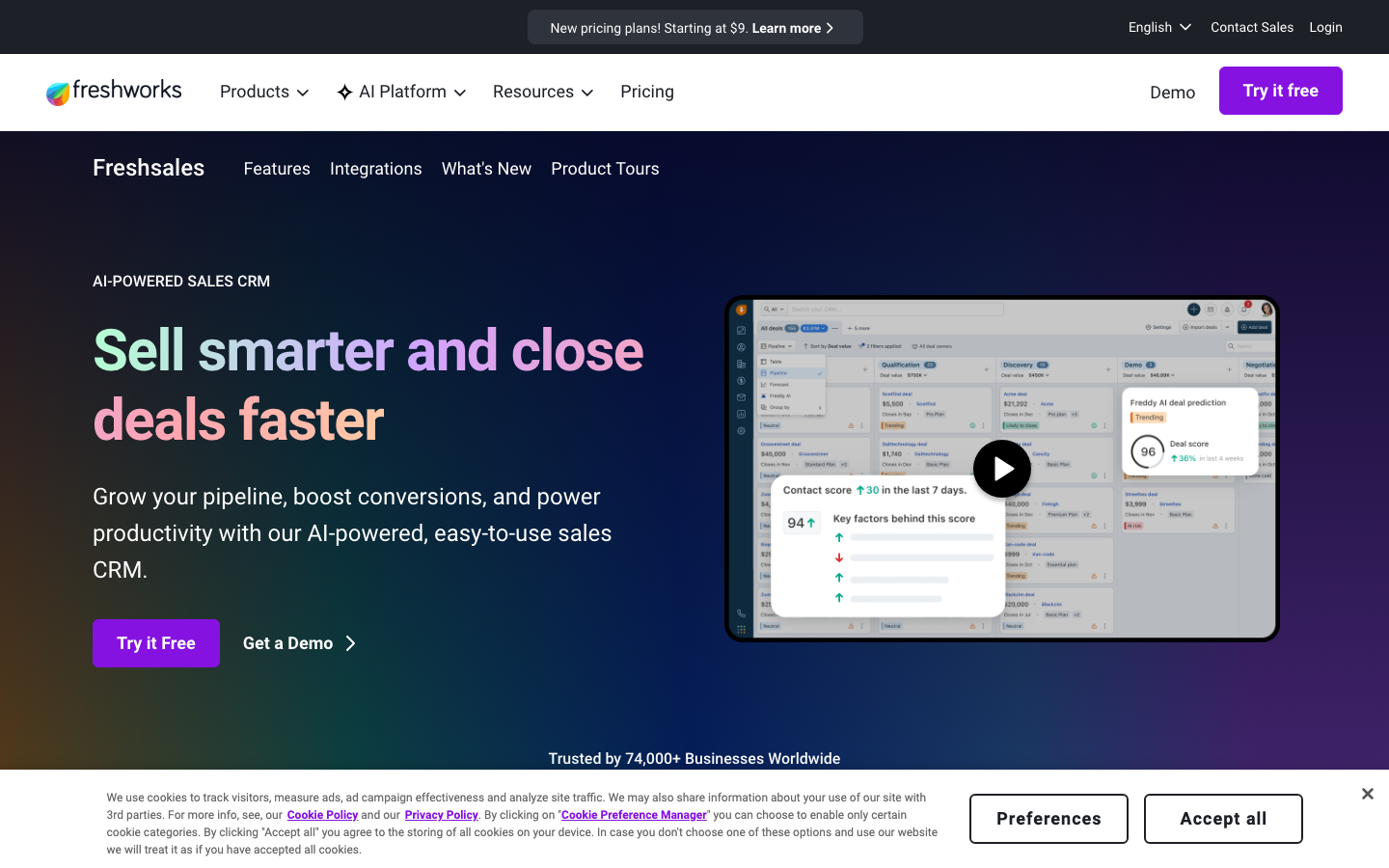The width and height of the screenshot is (1389, 868).
Task: Go to the Pricing page
Action: [x=647, y=92]
